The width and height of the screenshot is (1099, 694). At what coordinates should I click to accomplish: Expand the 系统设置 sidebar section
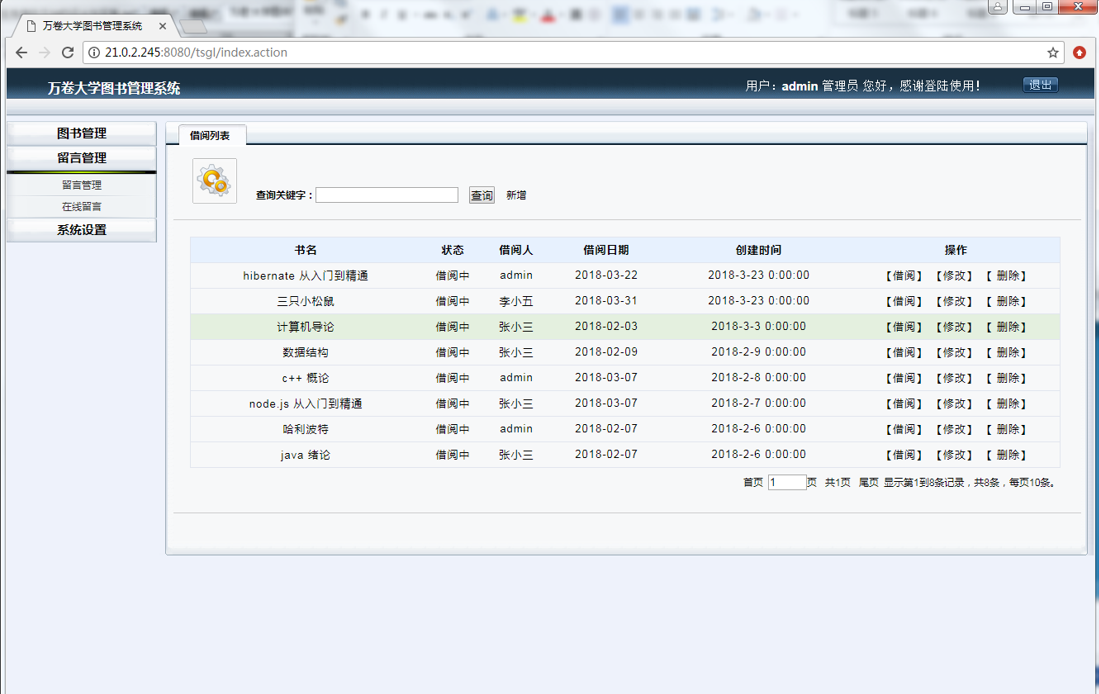tap(81, 230)
